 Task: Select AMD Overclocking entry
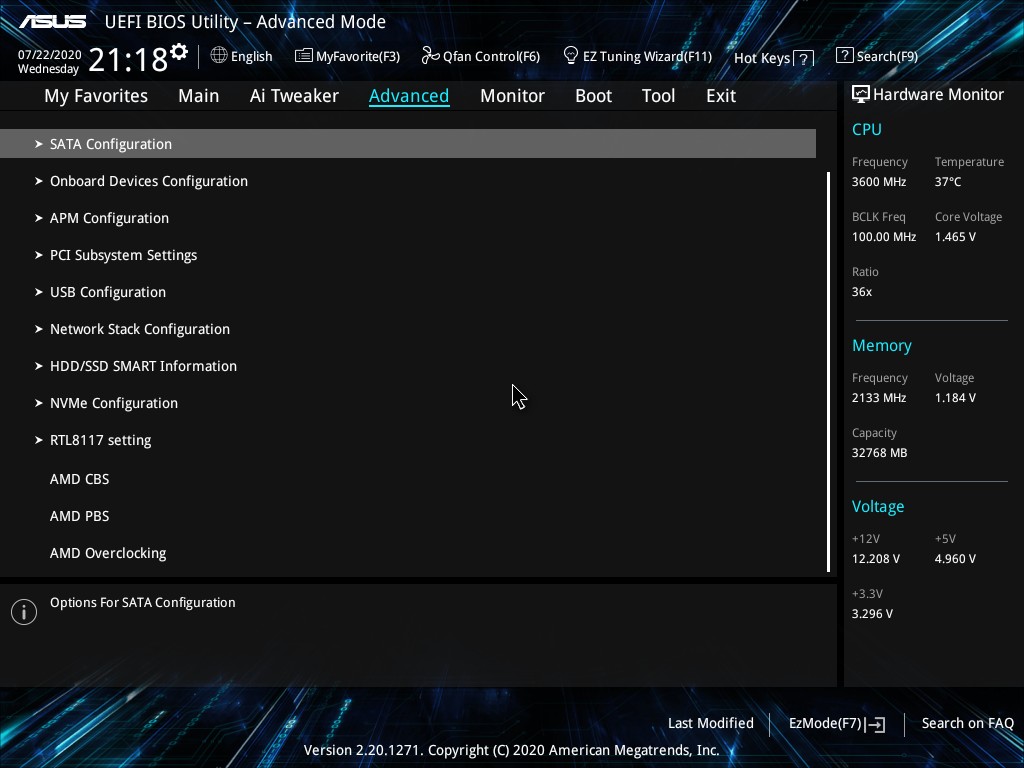pos(108,553)
